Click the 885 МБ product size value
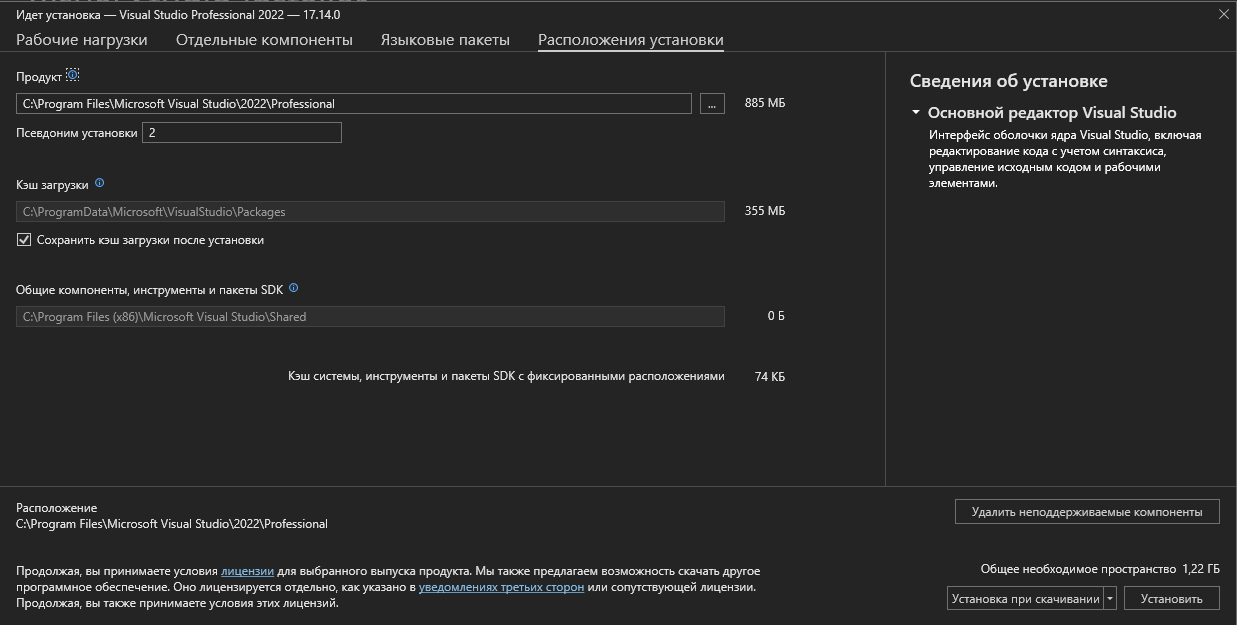The height and width of the screenshot is (625, 1237). (765, 103)
